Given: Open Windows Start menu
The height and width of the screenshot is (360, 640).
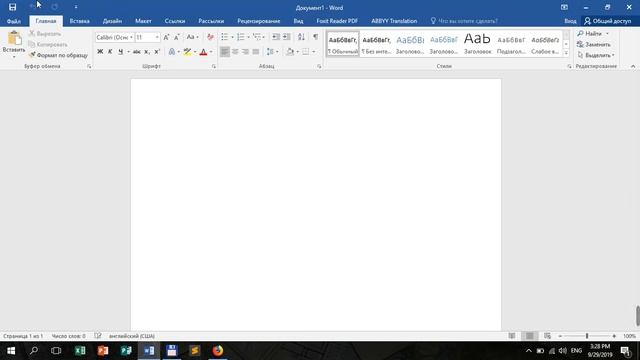Looking at the screenshot, I should pyautogui.click(x=11, y=351).
